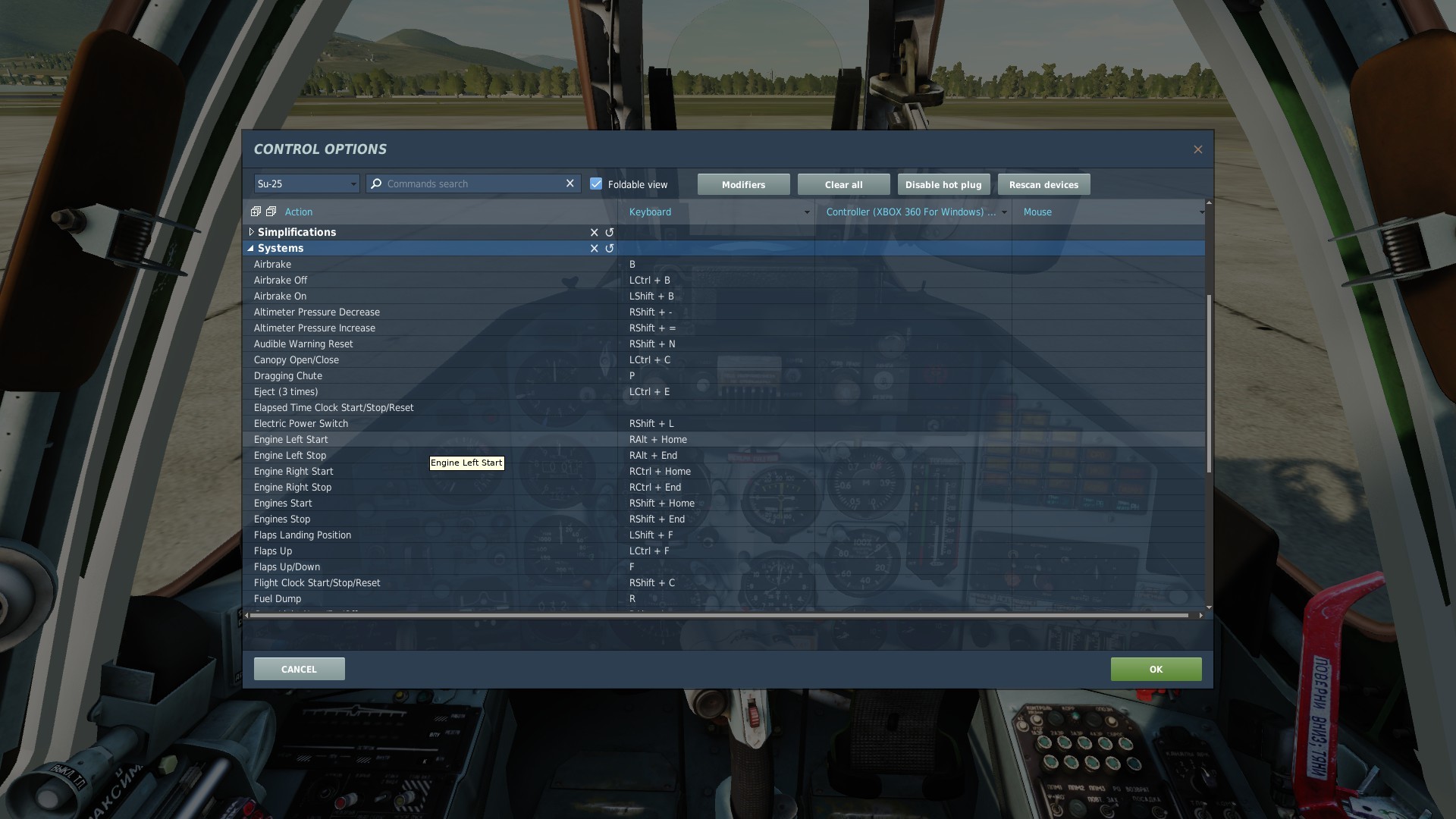Confirm settings with OK button
Screen dimensions: 1456x819
1156,669
